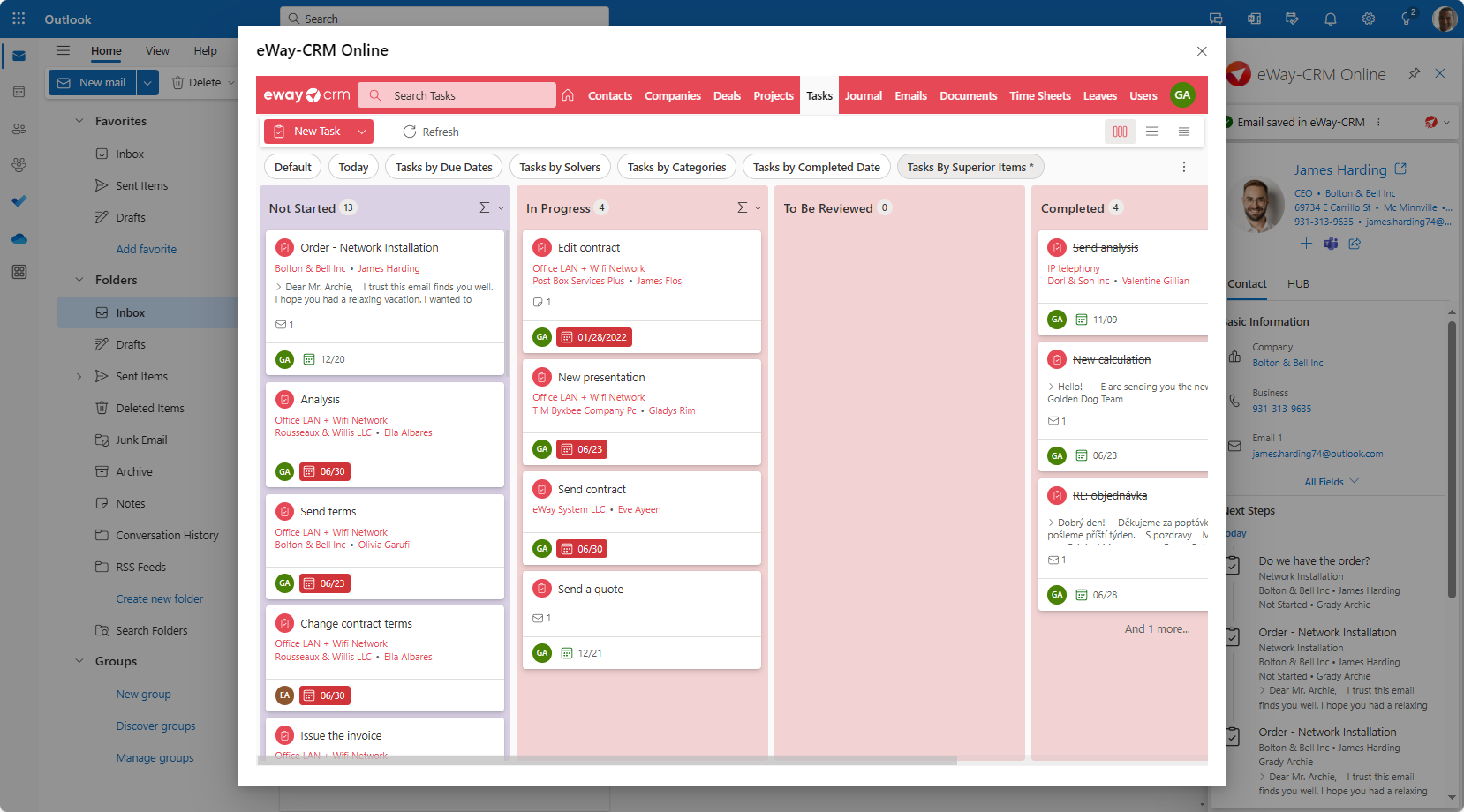Screen dimensions: 1464x812
Task: Open OneDrive cloud icon in sidebar
Action: click(x=19, y=238)
